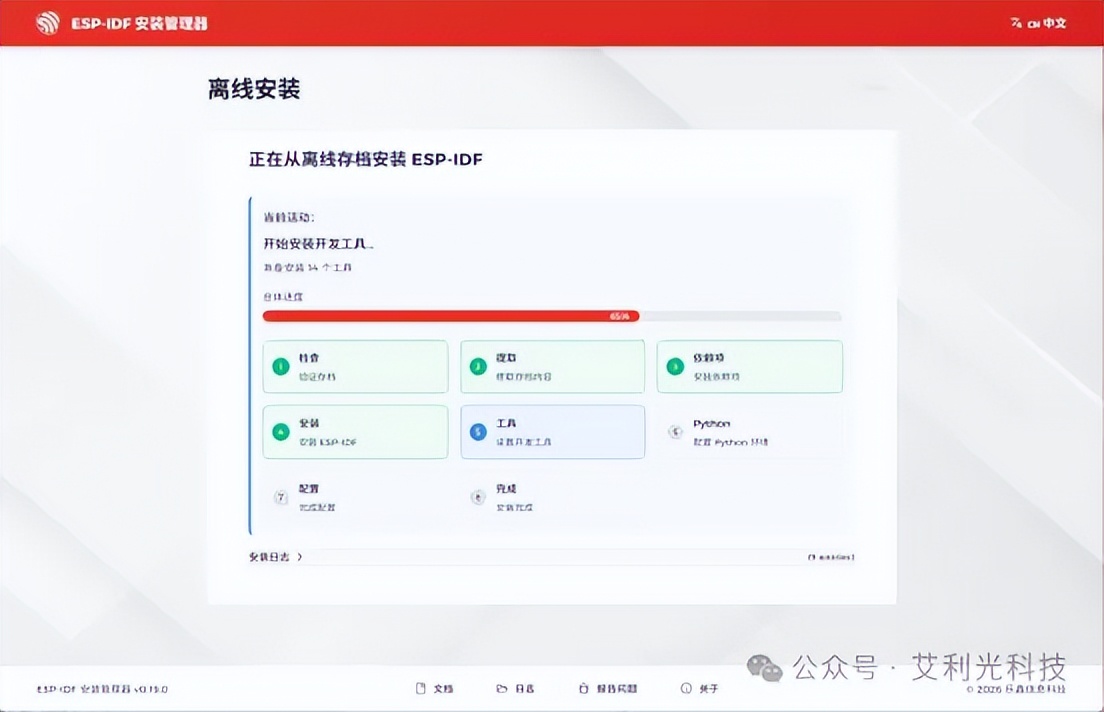Click step 2 green circle icon
This screenshot has height=712, width=1104.
tap(478, 366)
